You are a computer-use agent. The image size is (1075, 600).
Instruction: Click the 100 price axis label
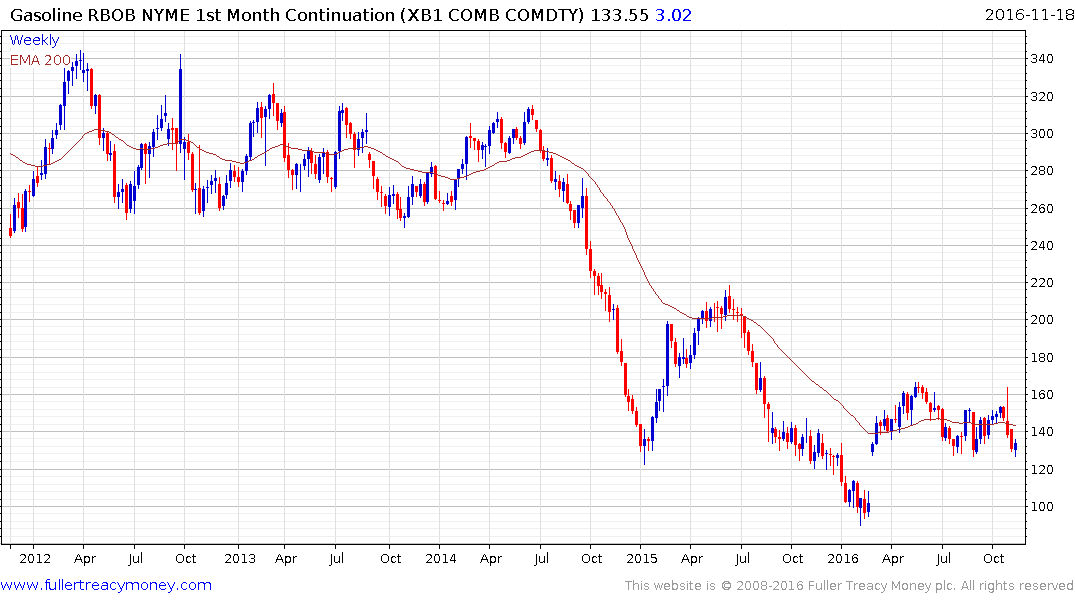click(1042, 507)
